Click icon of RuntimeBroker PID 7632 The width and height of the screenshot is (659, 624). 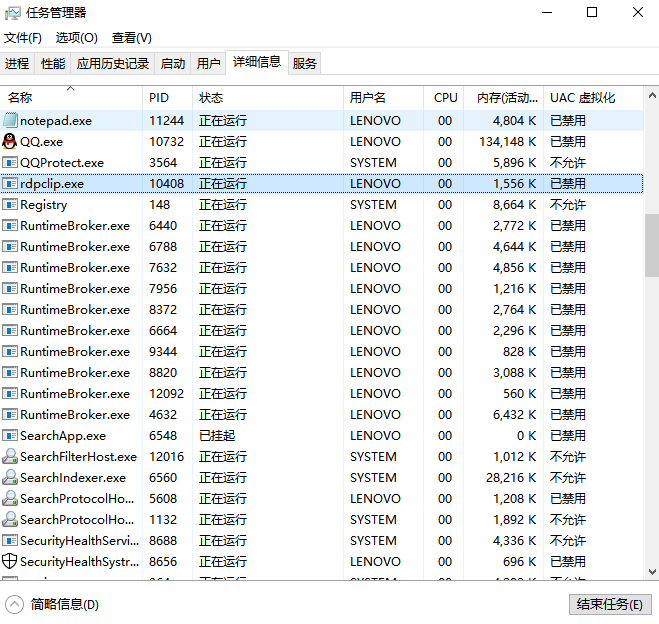coord(10,268)
